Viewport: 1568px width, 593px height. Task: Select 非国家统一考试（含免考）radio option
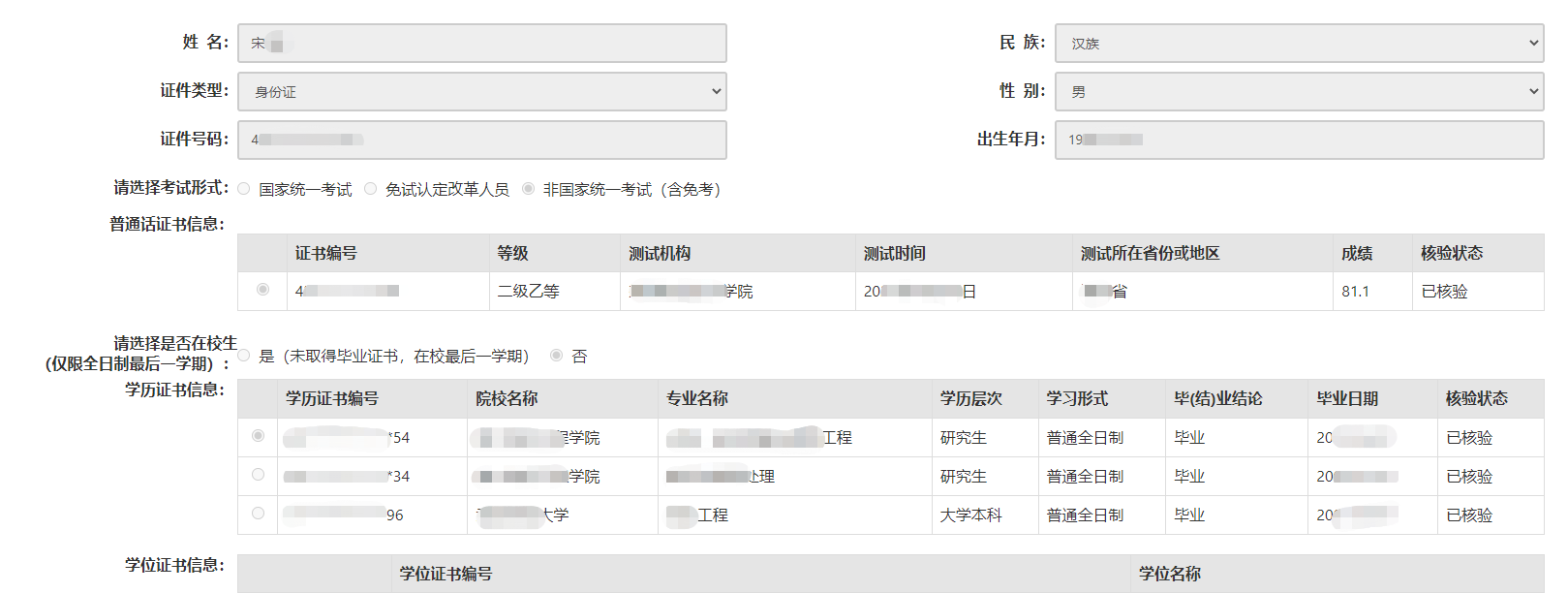(x=528, y=189)
